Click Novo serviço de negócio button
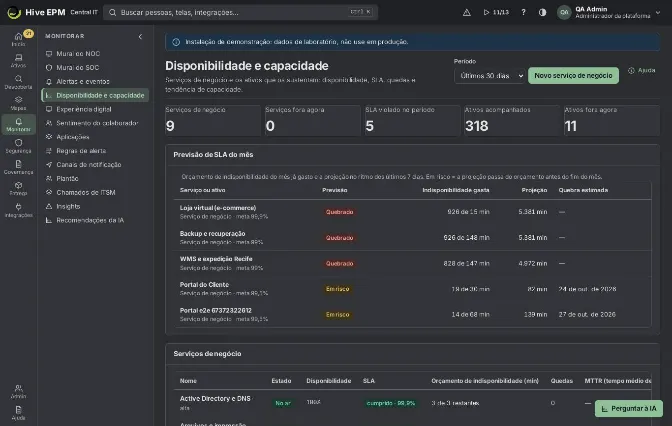Screen dimensions: 672x426 click(573, 75)
